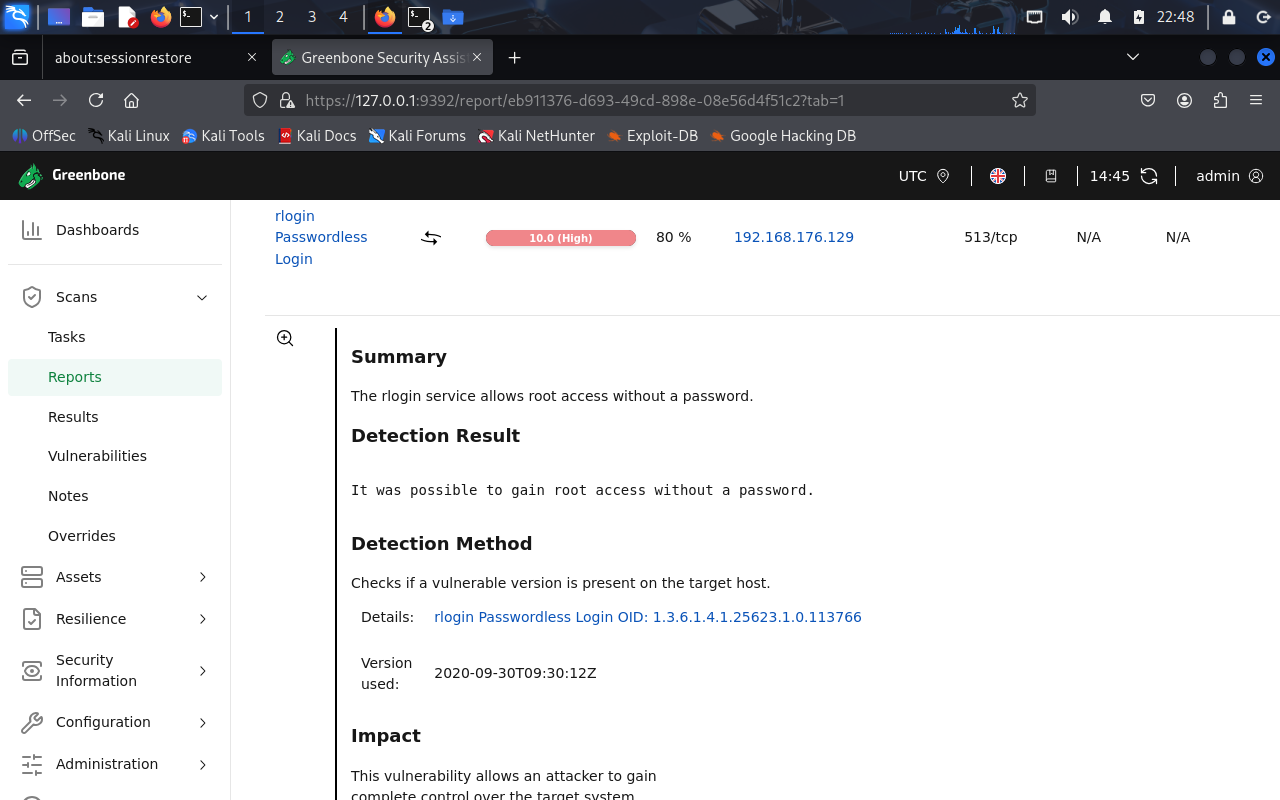This screenshot has width=1280, height=800.
Task: Collapse the Scans section chevron
Action: tap(201, 297)
